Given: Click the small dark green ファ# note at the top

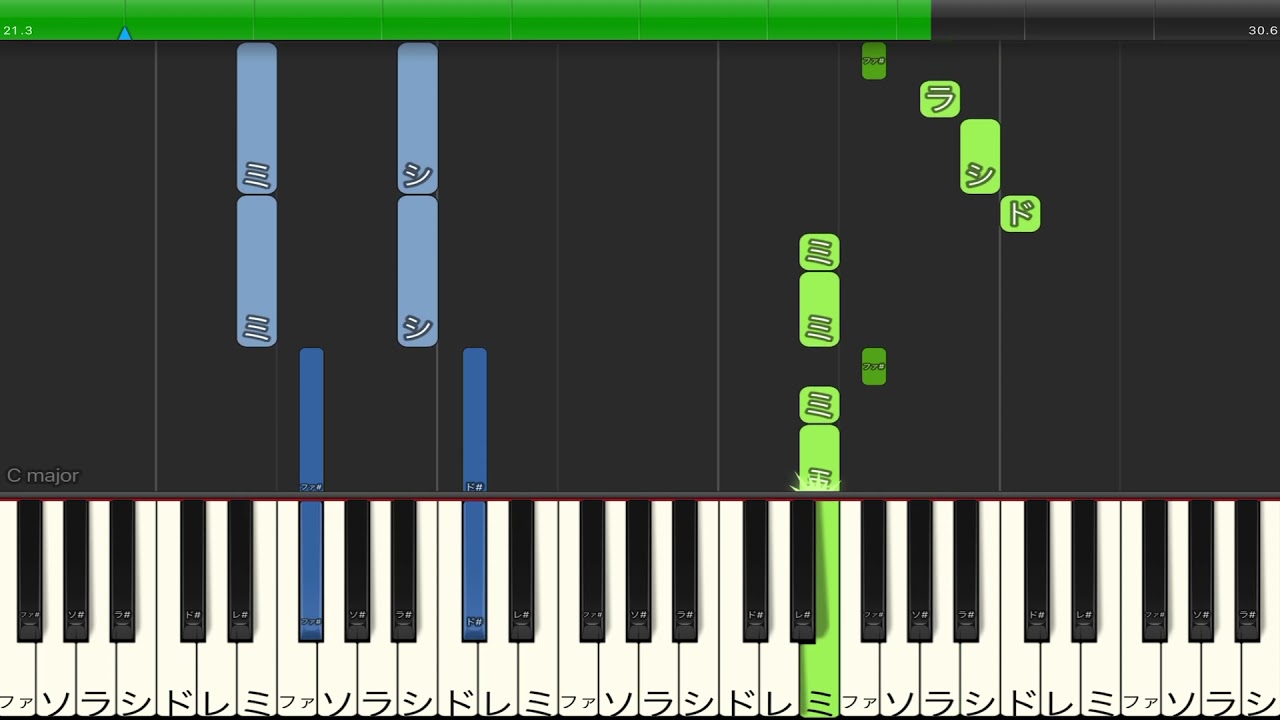Looking at the screenshot, I should point(874,61).
